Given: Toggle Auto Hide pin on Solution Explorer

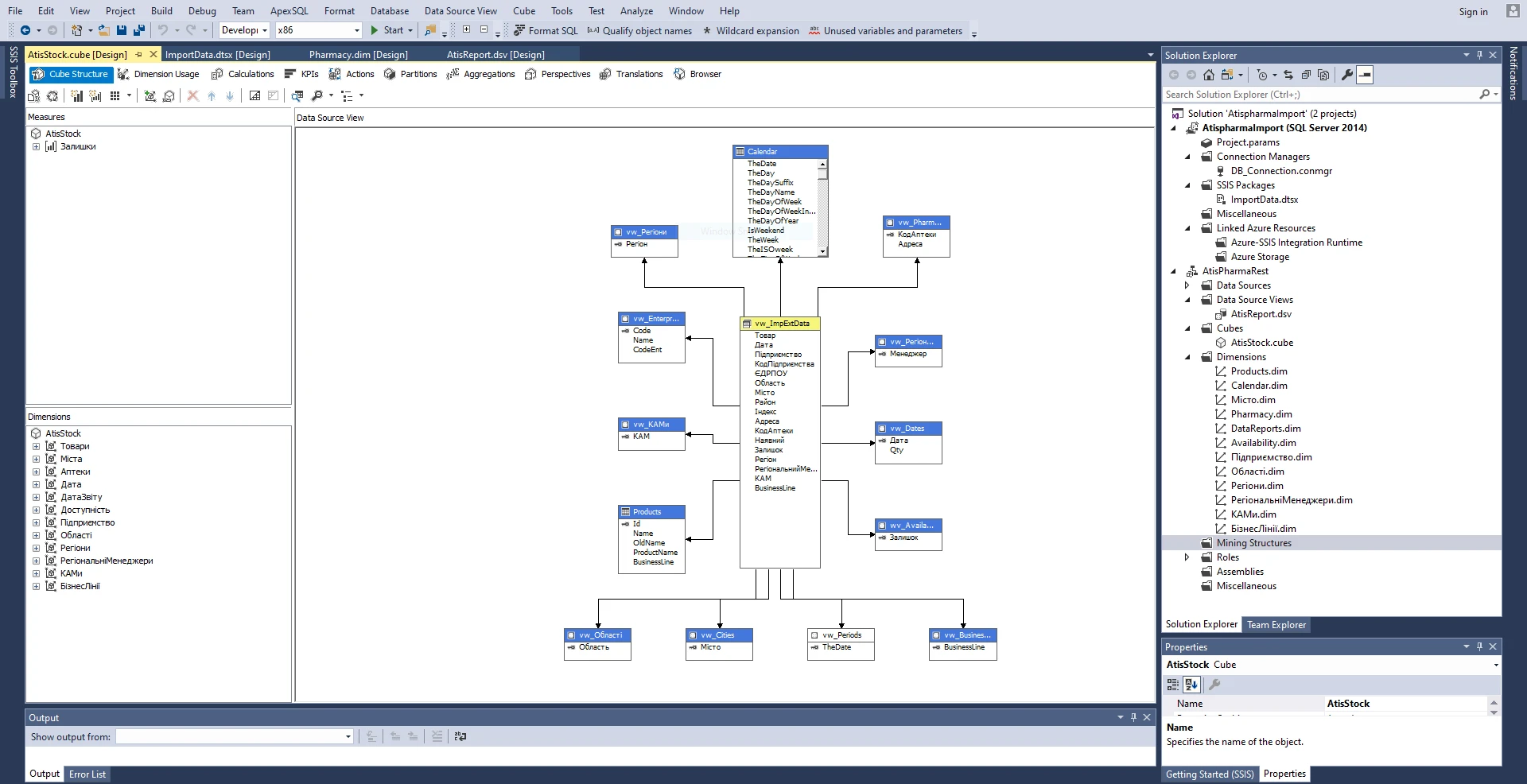Looking at the screenshot, I should [x=1479, y=55].
